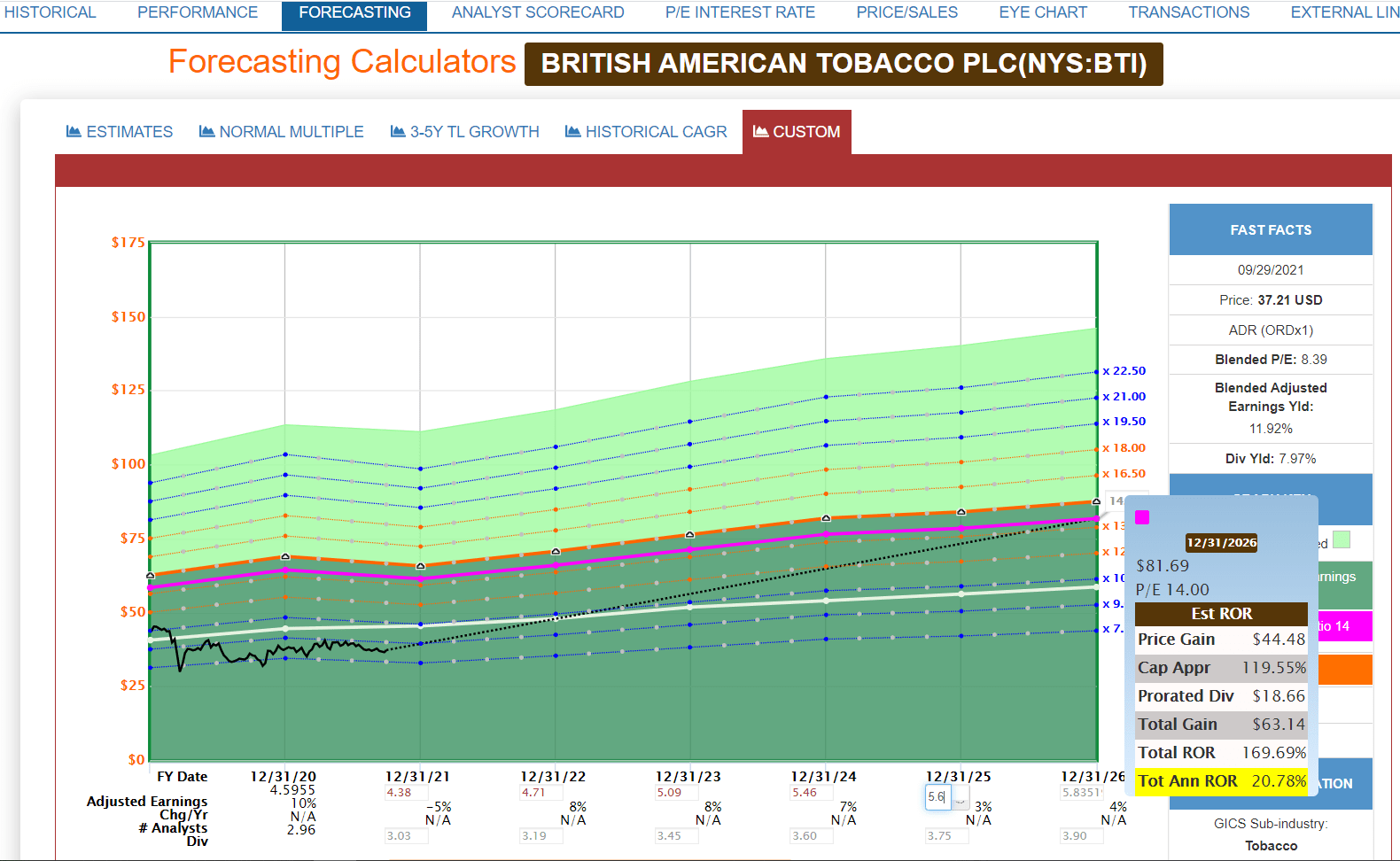This screenshot has height=861, width=1400.
Task: Click the Custom tab chart icon
Action: click(760, 131)
